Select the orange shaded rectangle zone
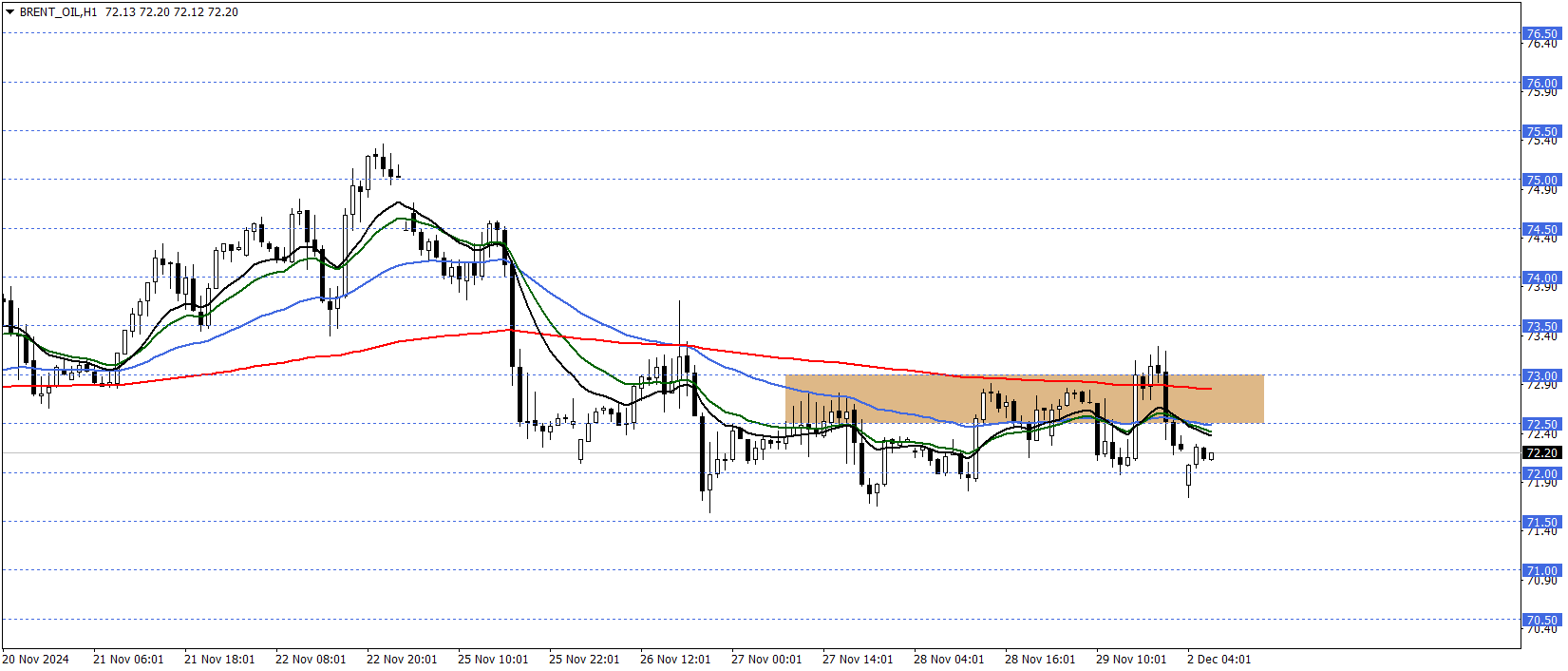Screen dimensions: 1568x671 tap(1025, 399)
